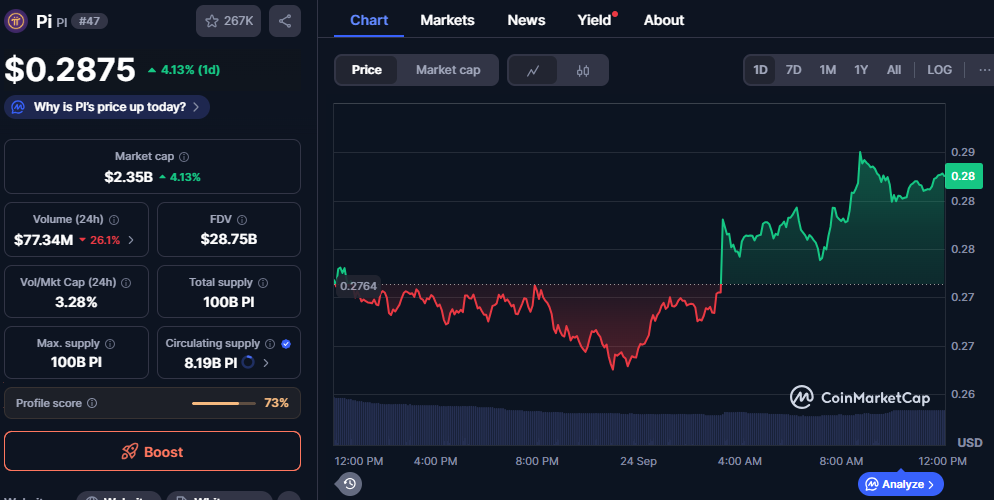This screenshot has width=994, height=500.
Task: Click the $0.2875 price heading
Action: point(70,70)
